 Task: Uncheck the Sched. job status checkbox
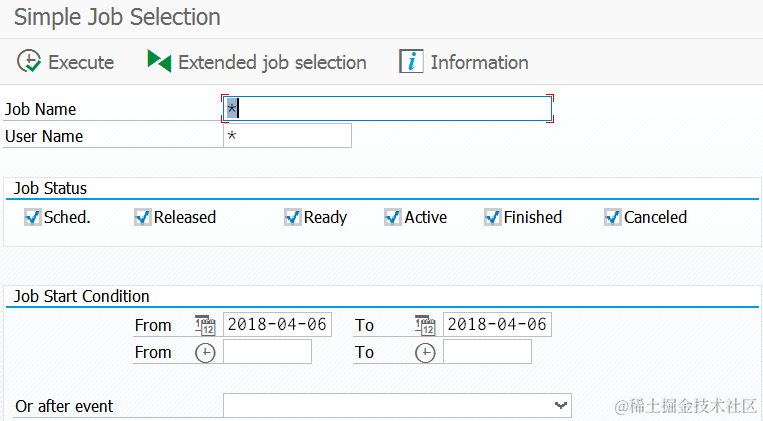point(32,217)
